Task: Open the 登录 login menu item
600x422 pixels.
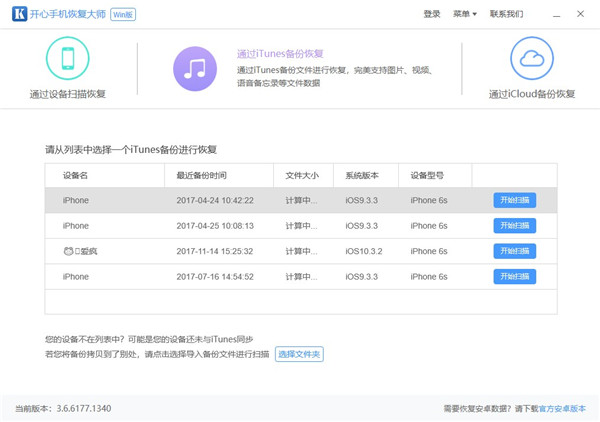Action: pos(431,14)
